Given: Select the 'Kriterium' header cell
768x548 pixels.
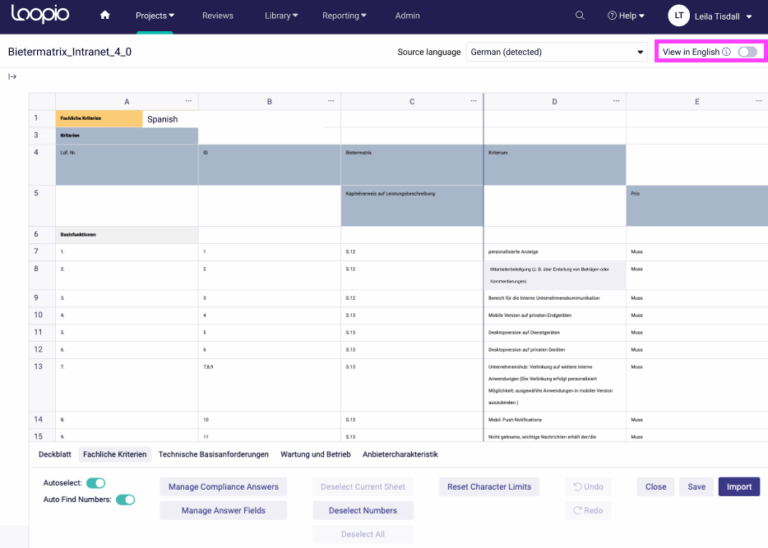Looking at the screenshot, I should point(554,165).
